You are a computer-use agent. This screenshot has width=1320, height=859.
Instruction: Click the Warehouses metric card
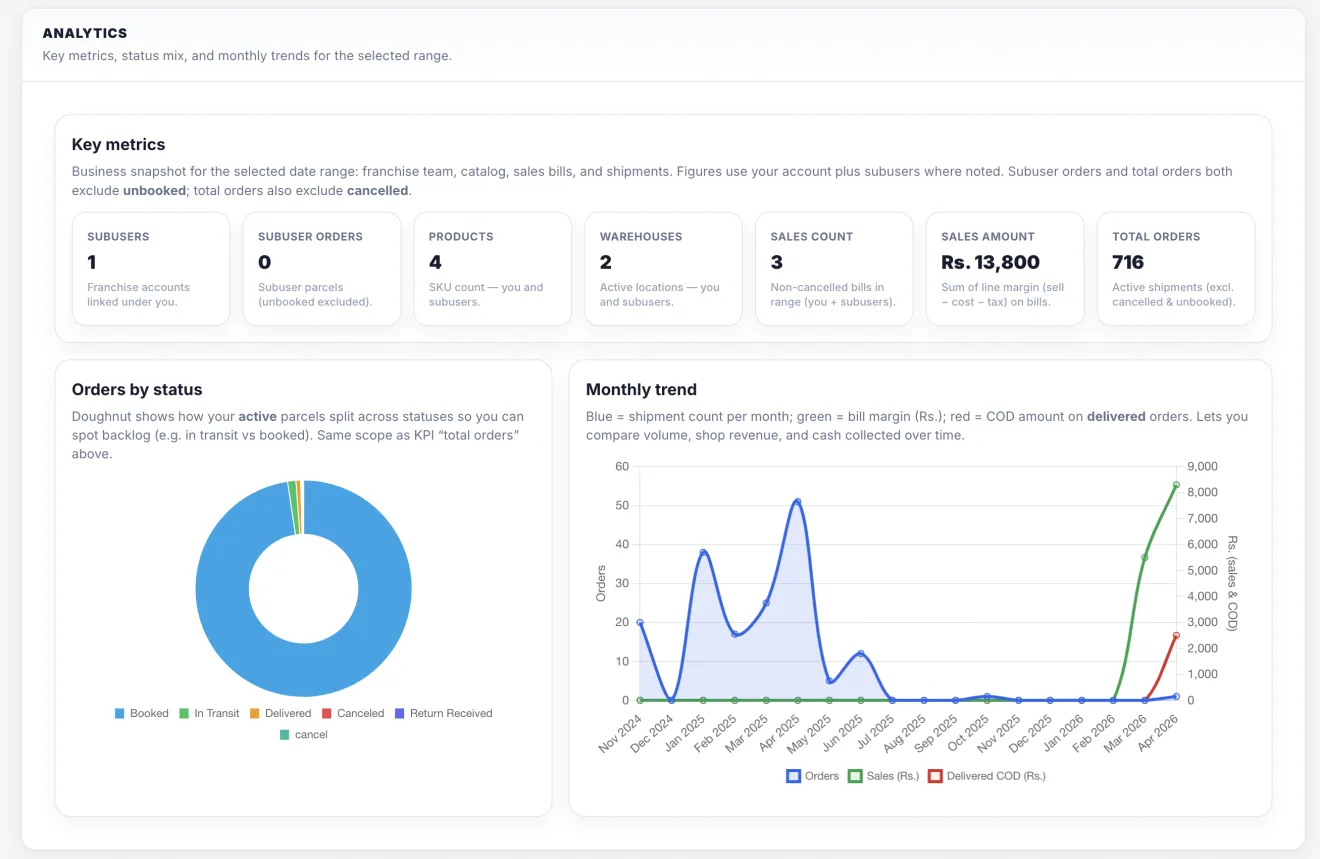click(664, 268)
